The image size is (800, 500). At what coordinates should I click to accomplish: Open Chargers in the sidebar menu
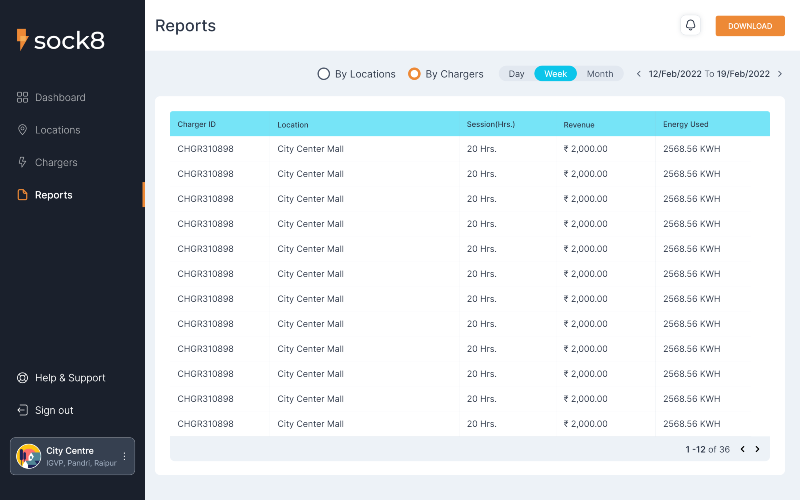(x=56, y=162)
